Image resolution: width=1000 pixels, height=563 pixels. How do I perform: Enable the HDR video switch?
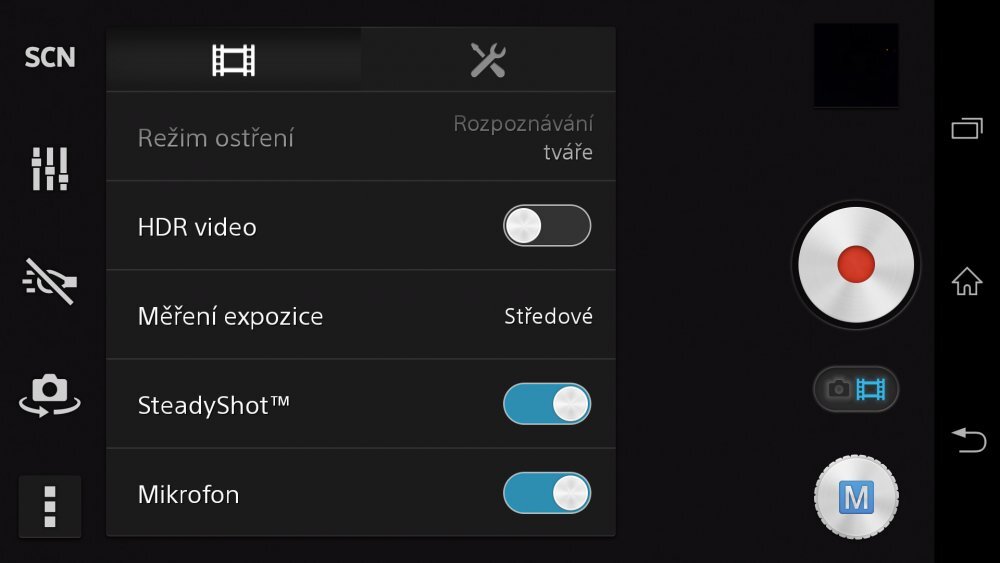tap(547, 226)
